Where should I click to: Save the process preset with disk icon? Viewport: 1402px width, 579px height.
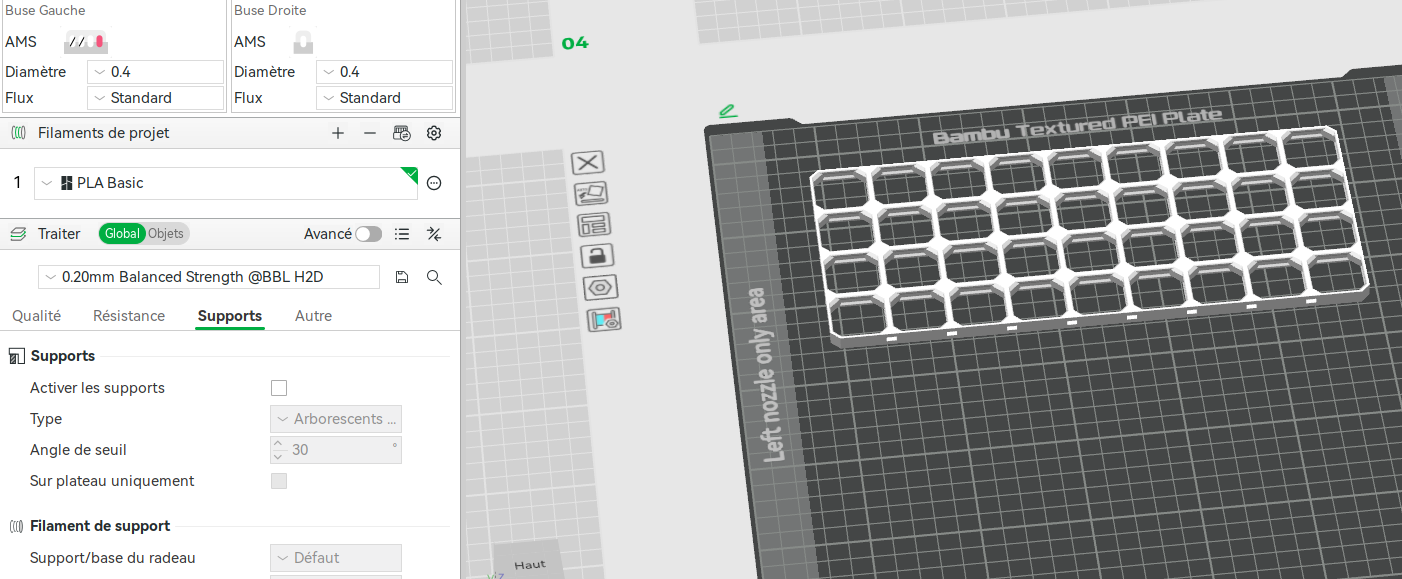point(402,277)
